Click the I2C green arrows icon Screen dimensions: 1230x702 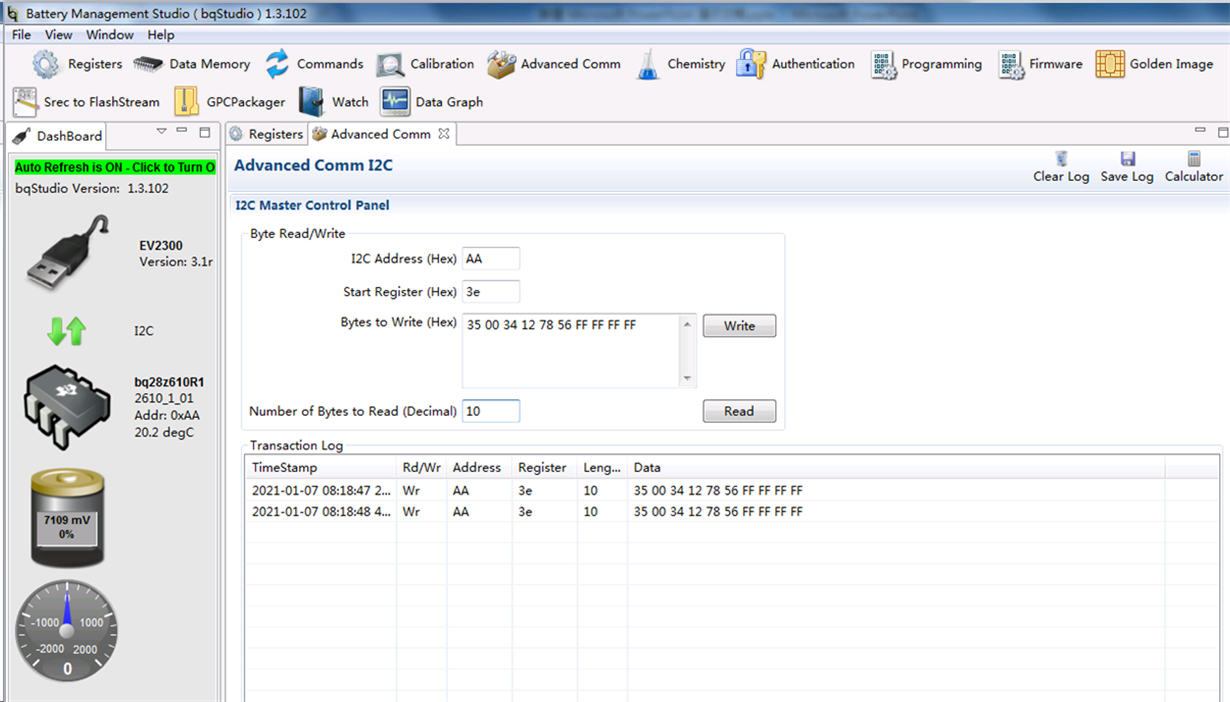67,331
